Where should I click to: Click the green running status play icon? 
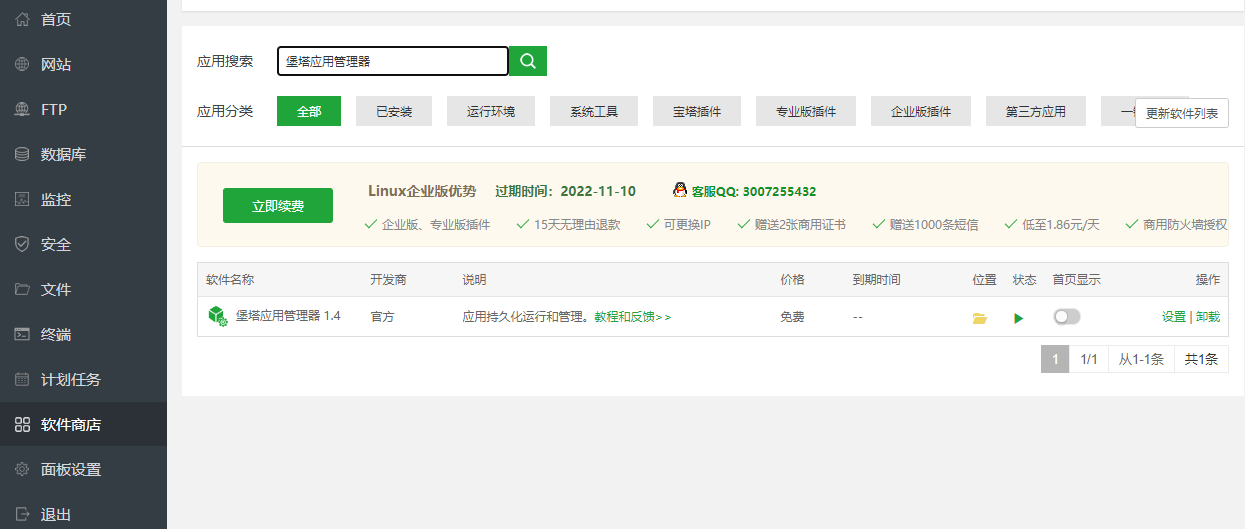1019,318
